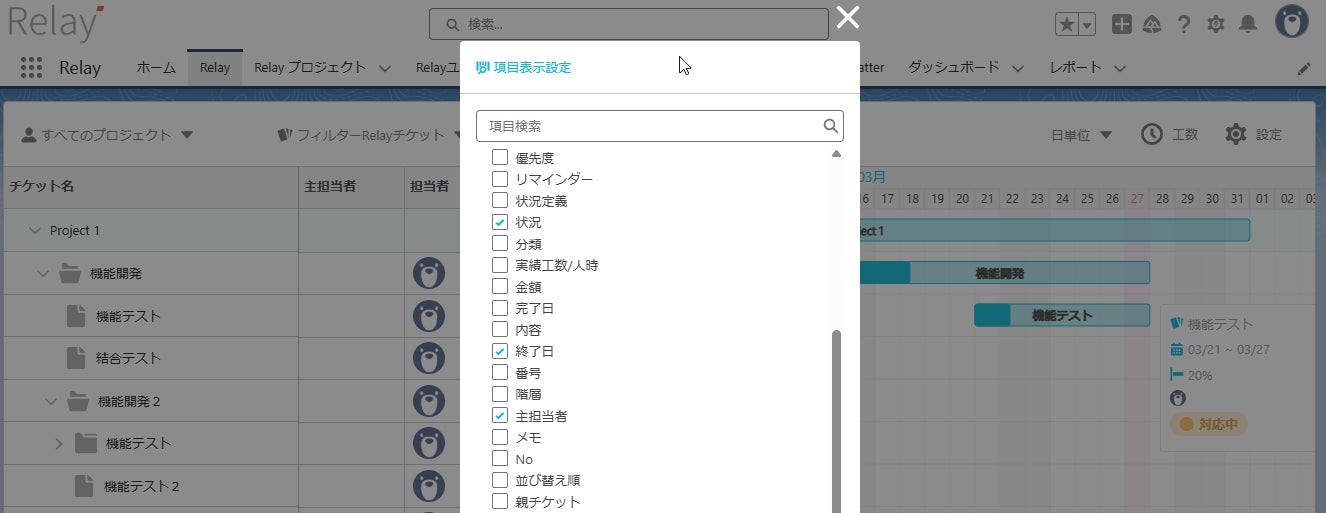
Task: Click the search magnifier in 項目検索 field
Action: click(830, 126)
